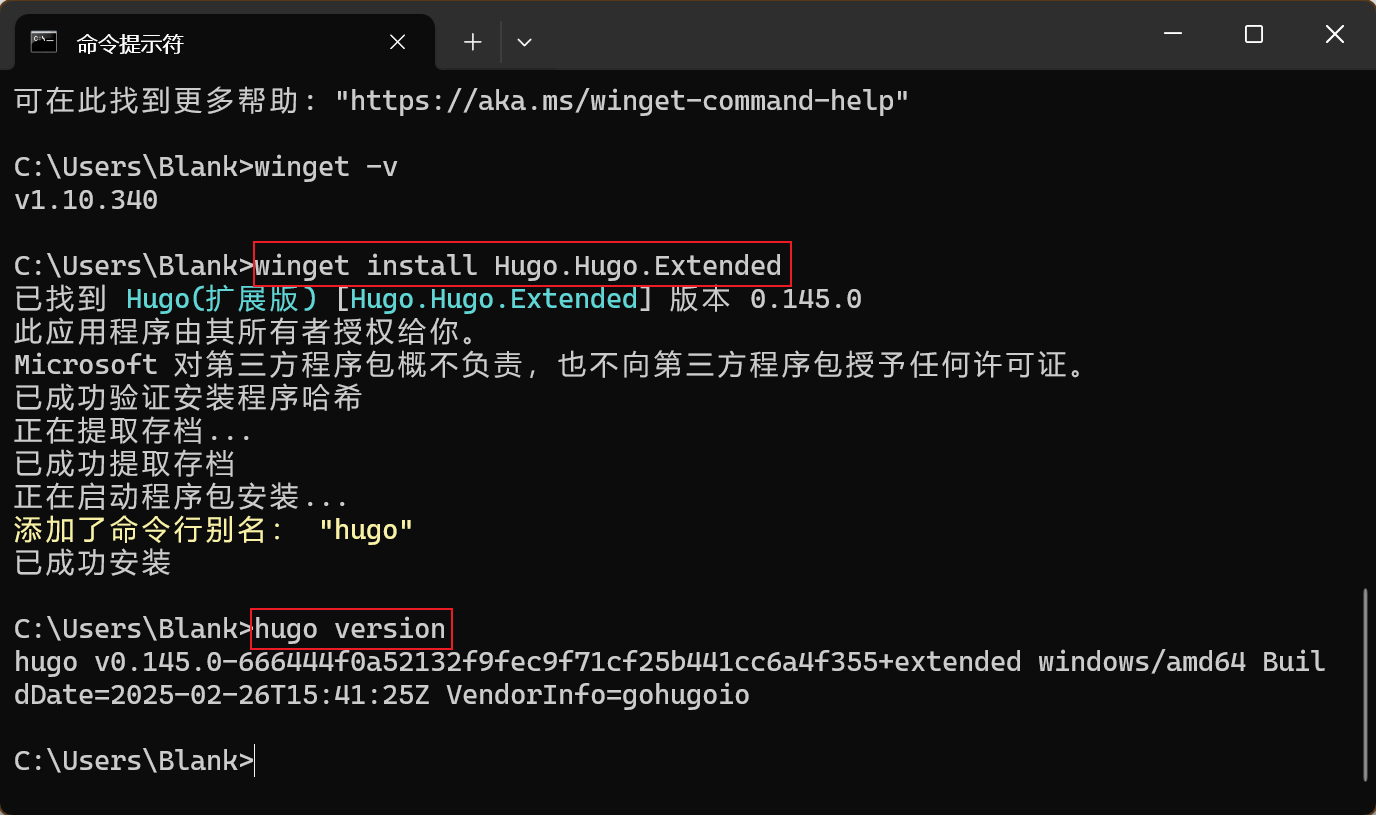Expand the new-tab profile dropdown chevron
The height and width of the screenshot is (815, 1376).
(524, 42)
